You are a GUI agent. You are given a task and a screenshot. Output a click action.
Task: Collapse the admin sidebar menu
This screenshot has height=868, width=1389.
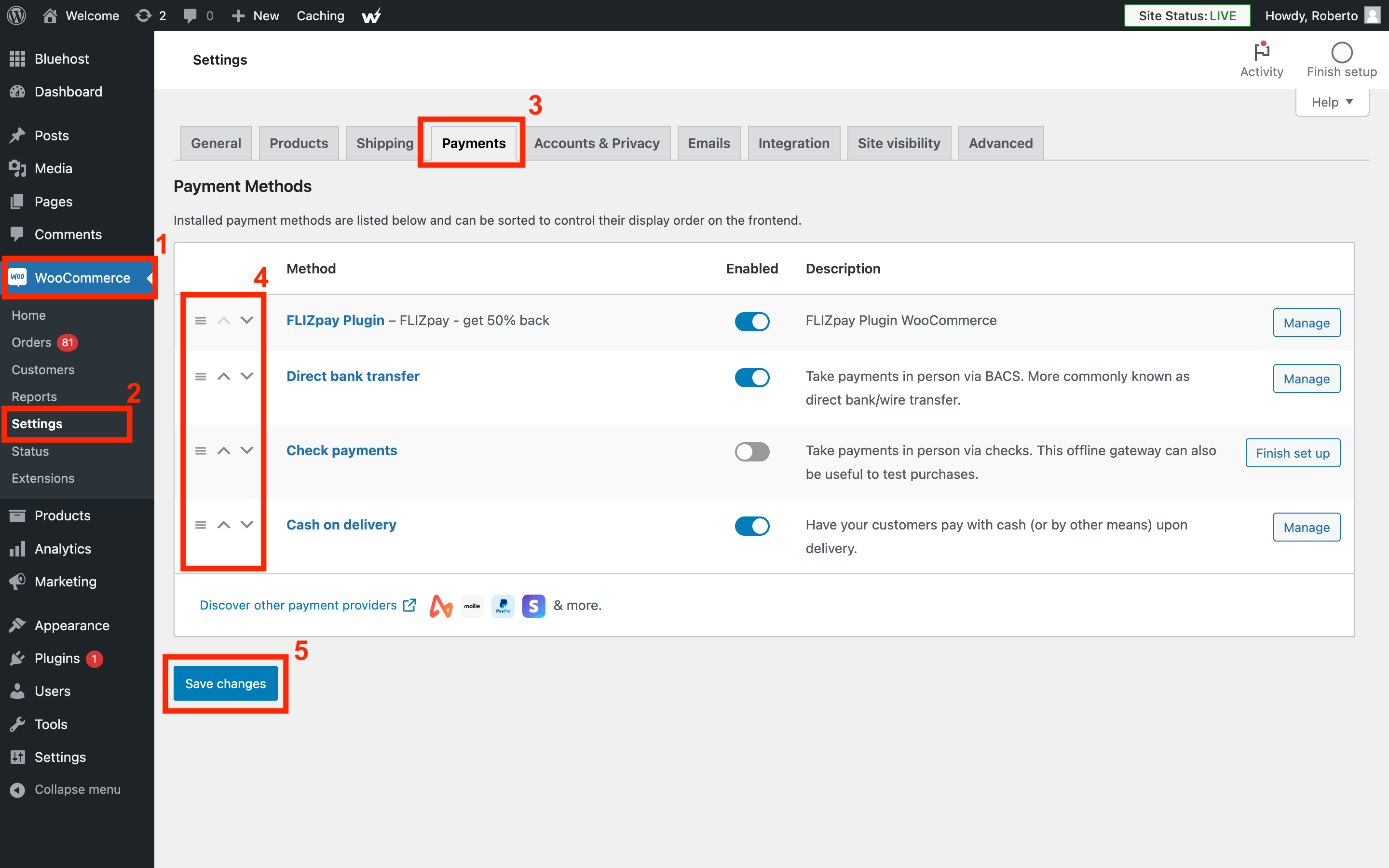point(66,789)
